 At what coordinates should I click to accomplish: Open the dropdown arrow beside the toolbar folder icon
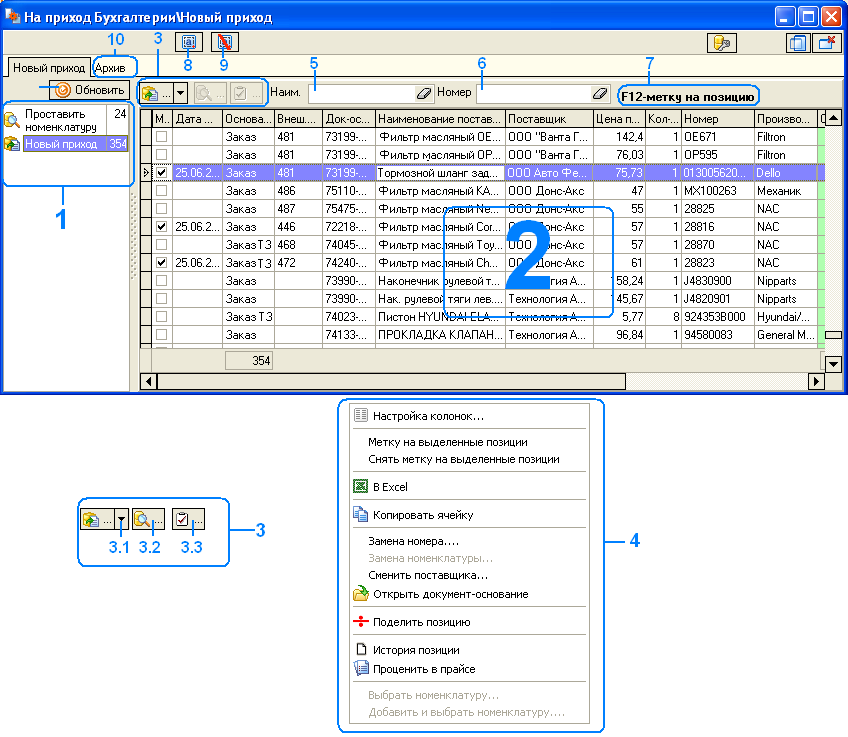pyautogui.click(x=180, y=94)
